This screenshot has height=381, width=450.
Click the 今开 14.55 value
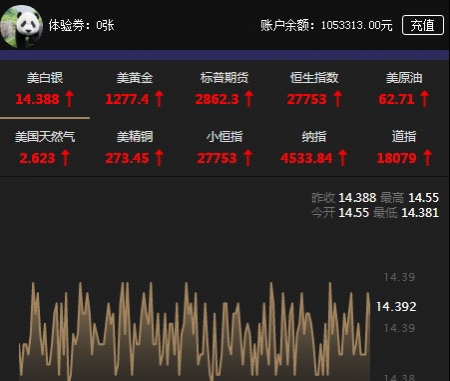(354, 213)
